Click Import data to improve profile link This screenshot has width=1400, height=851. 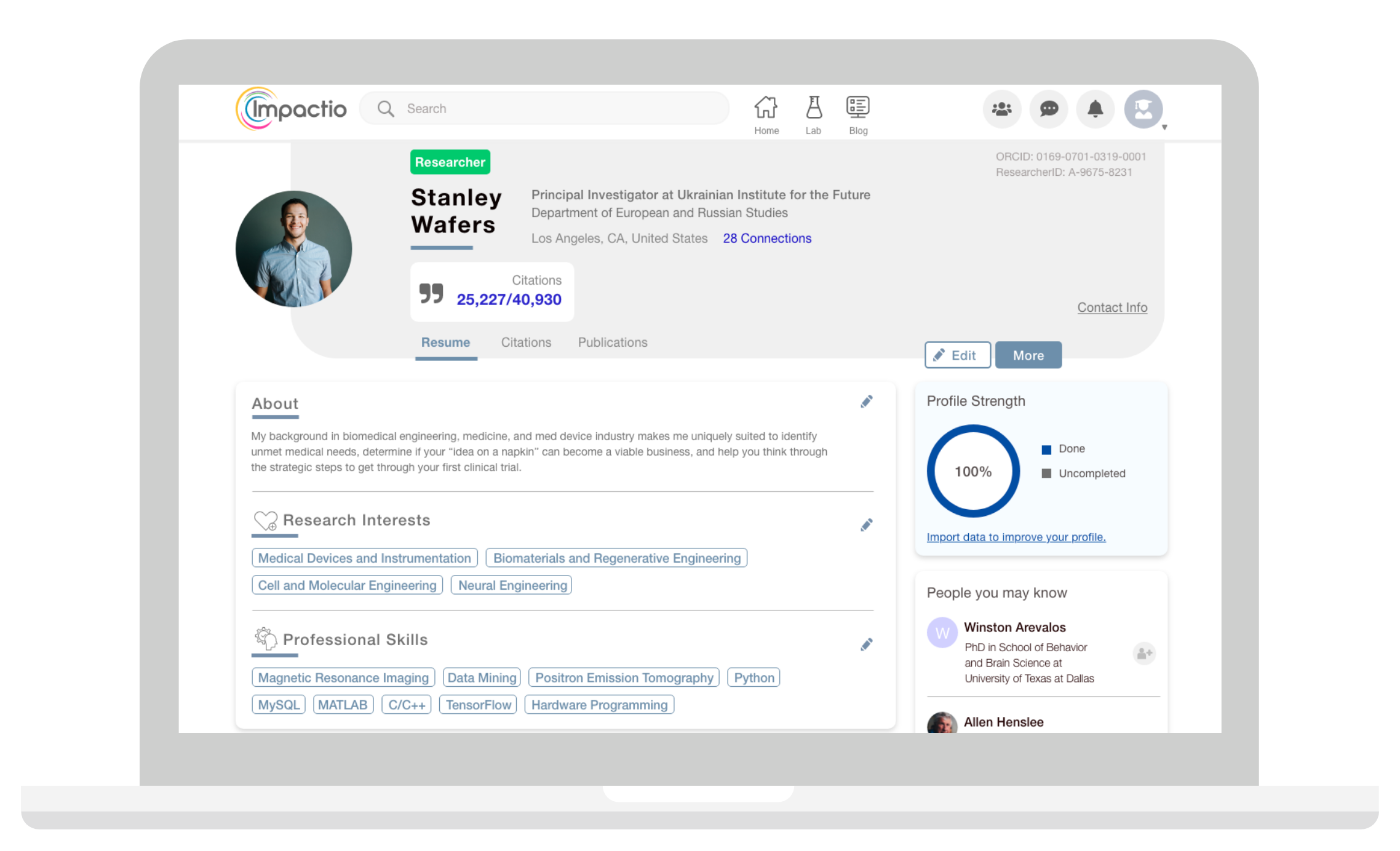[x=1016, y=537]
